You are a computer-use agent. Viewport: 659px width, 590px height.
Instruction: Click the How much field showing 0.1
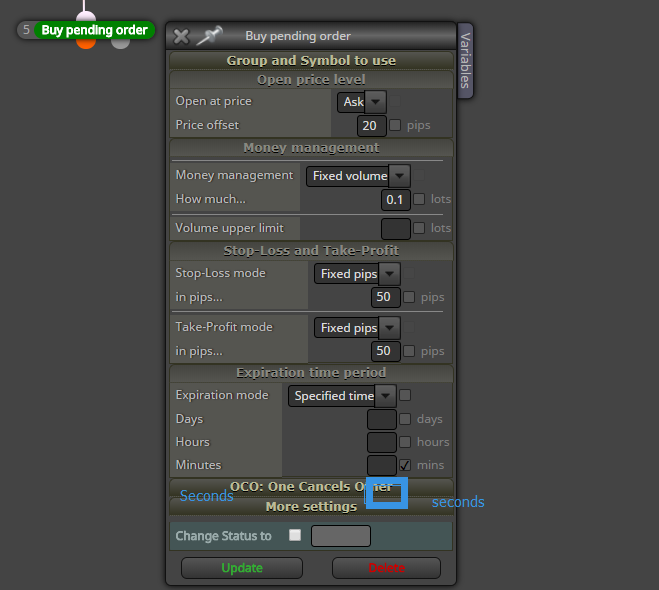coord(395,200)
